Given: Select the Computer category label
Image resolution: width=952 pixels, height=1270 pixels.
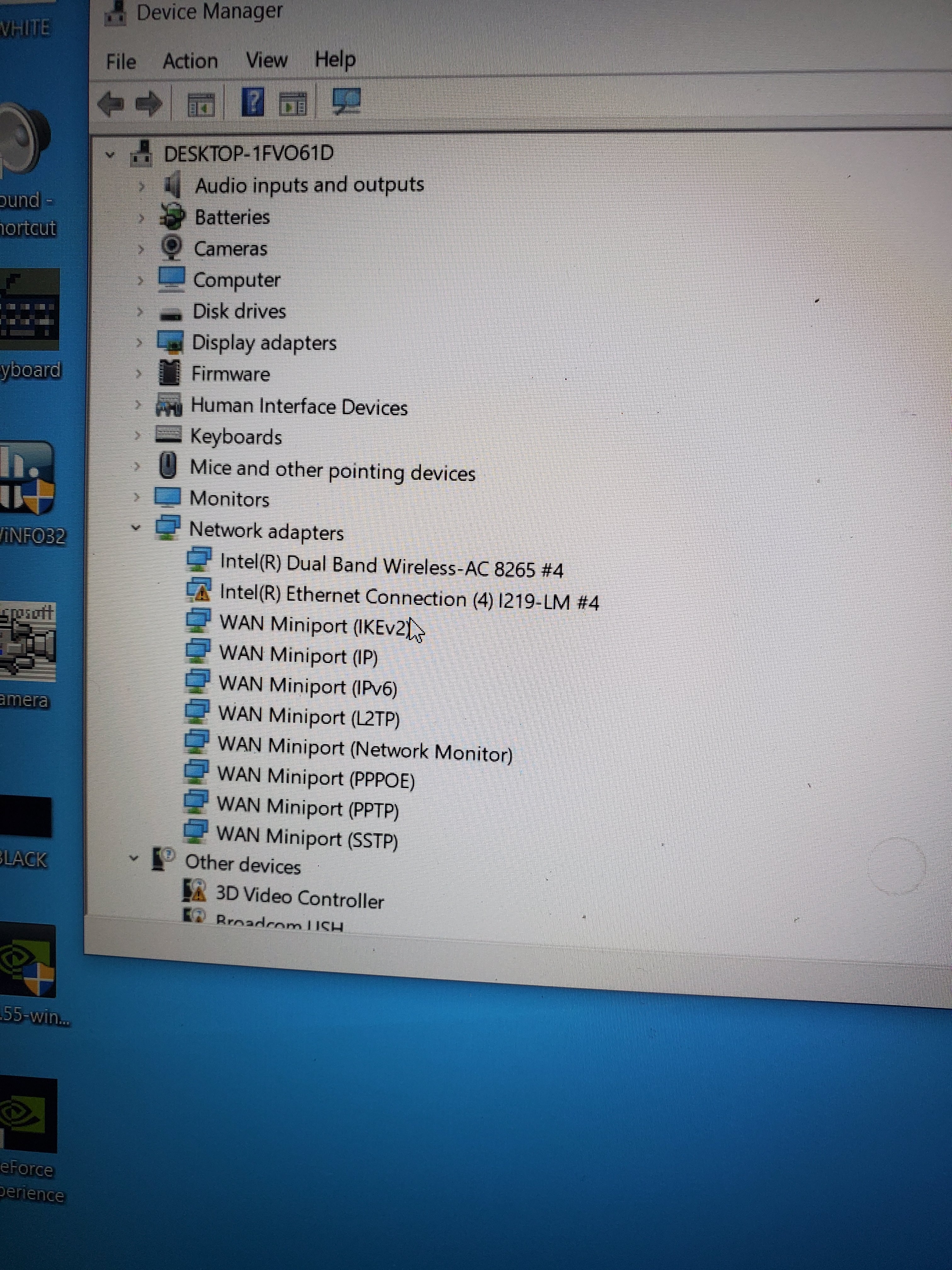Looking at the screenshot, I should pos(236,280).
